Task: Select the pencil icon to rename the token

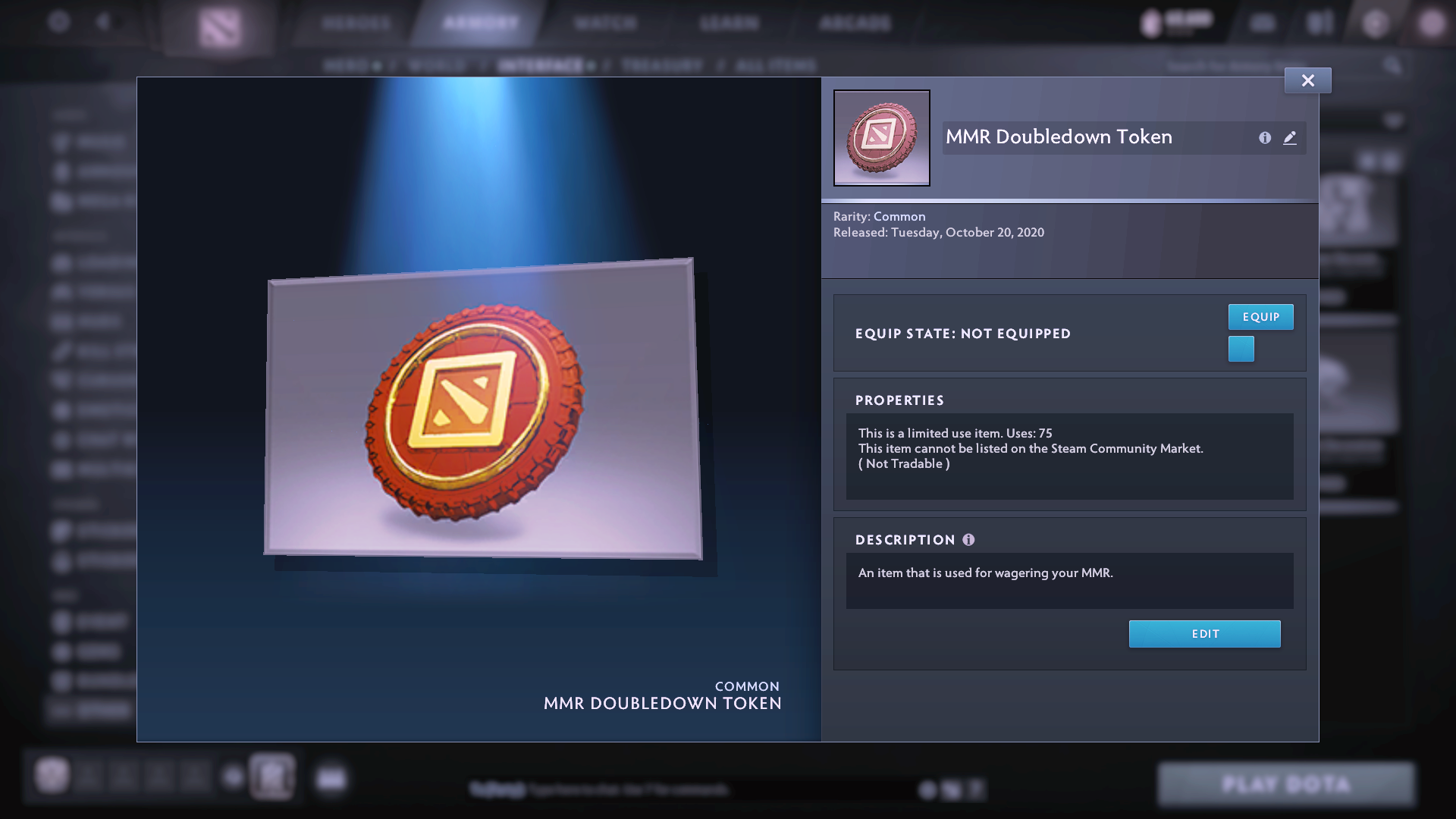Action: 1290,138
